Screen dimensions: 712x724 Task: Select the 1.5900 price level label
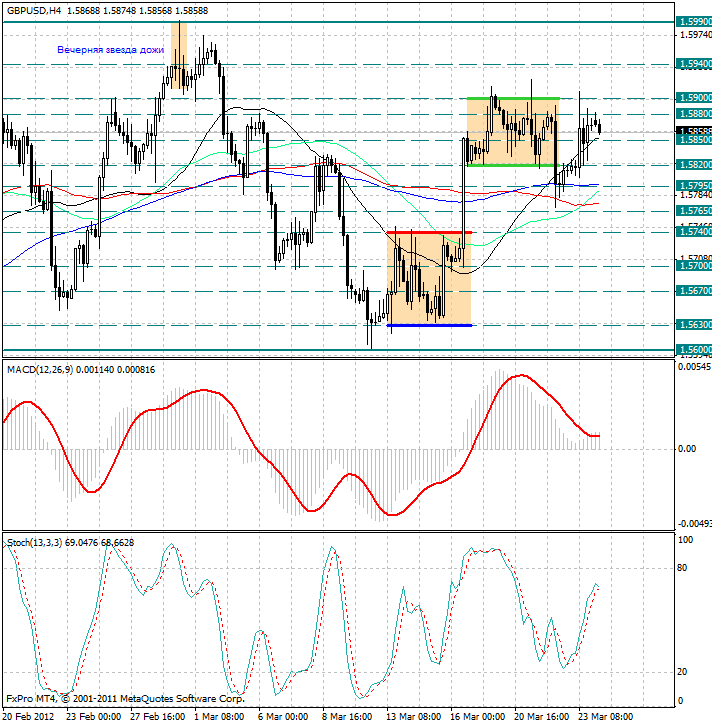tap(694, 98)
